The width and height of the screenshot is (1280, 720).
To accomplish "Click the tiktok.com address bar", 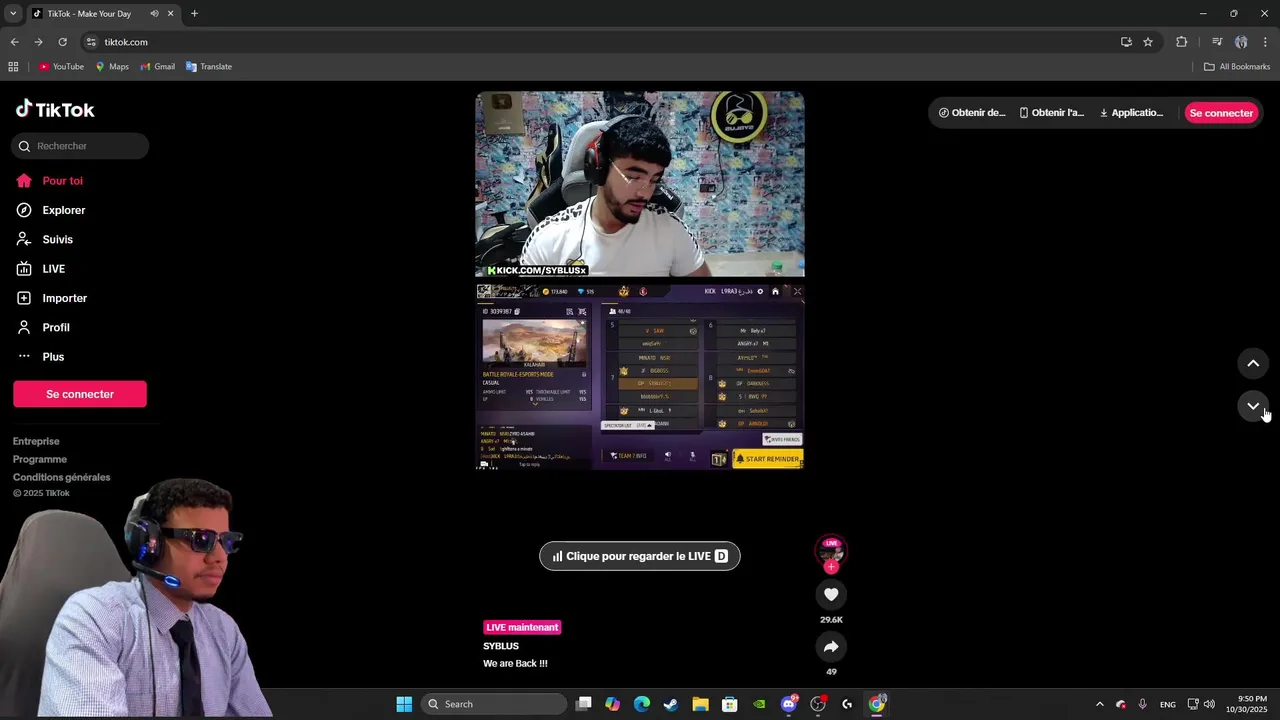I will point(600,42).
